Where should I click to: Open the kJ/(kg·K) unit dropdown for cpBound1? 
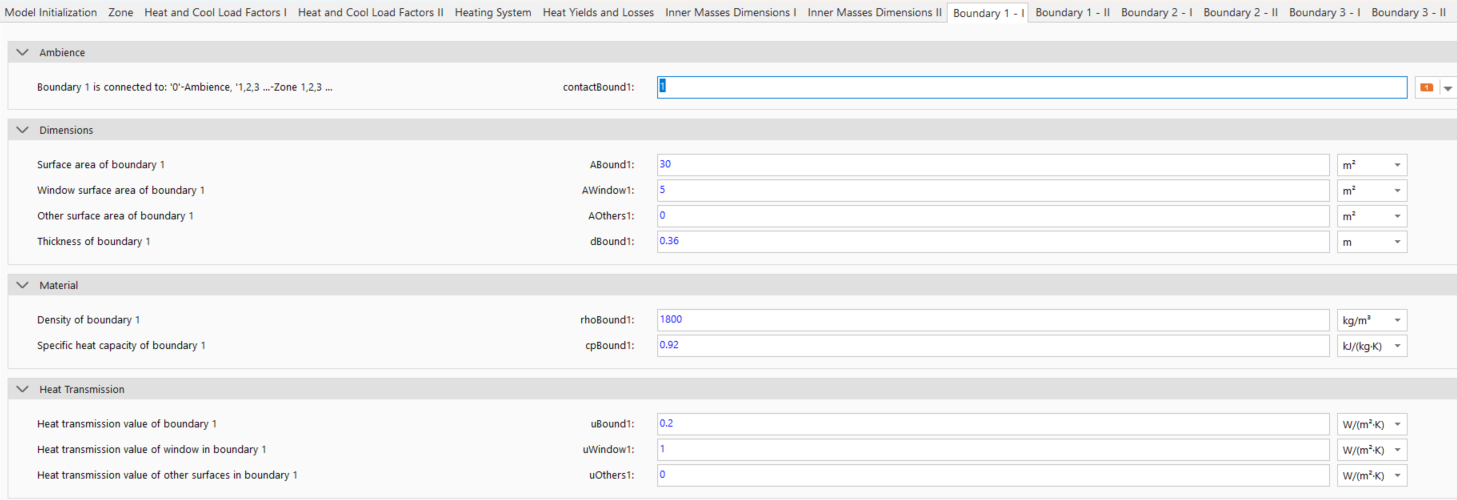1372,345
